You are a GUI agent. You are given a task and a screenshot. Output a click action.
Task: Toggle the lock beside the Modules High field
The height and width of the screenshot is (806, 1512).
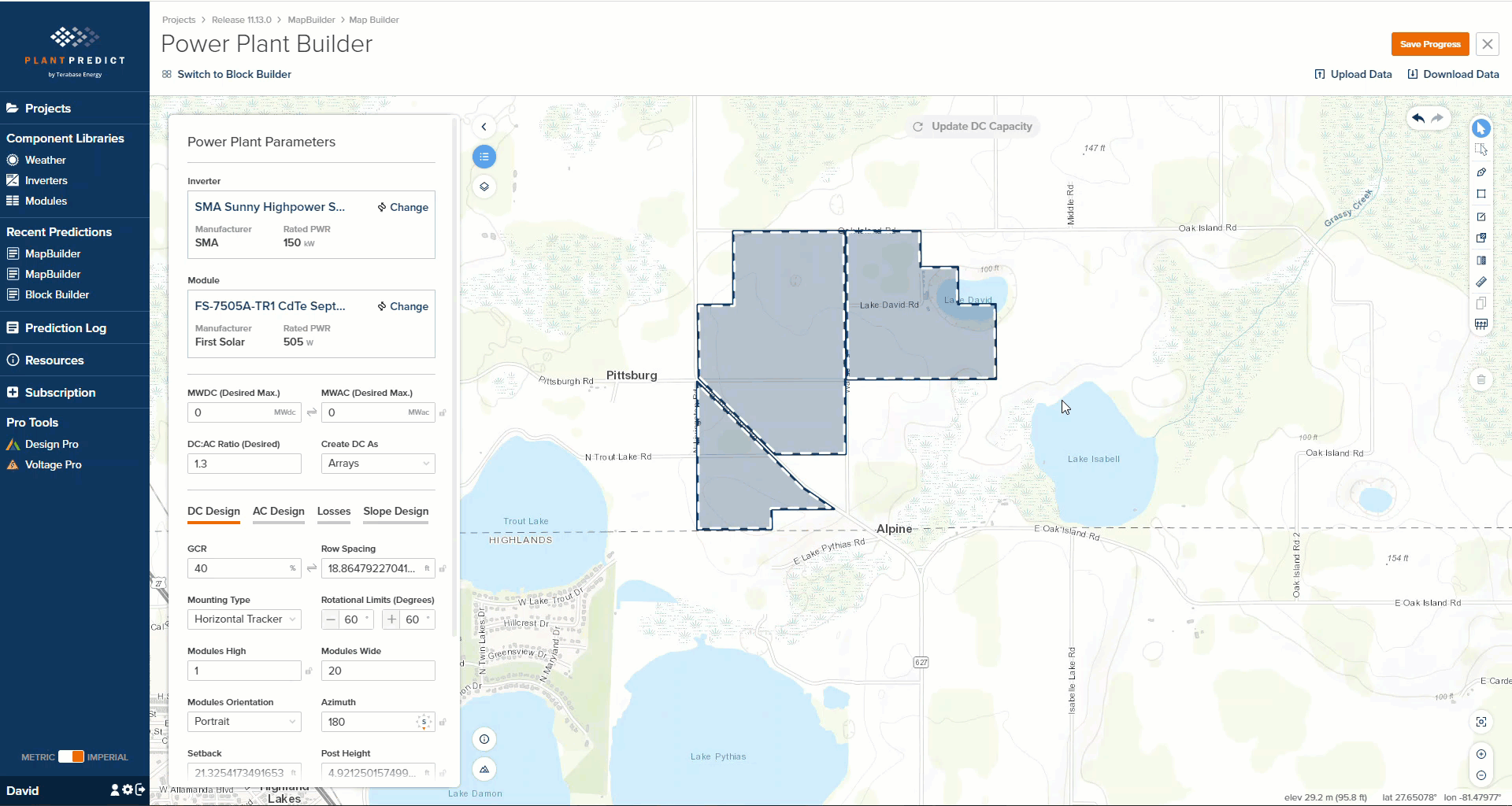(x=309, y=671)
